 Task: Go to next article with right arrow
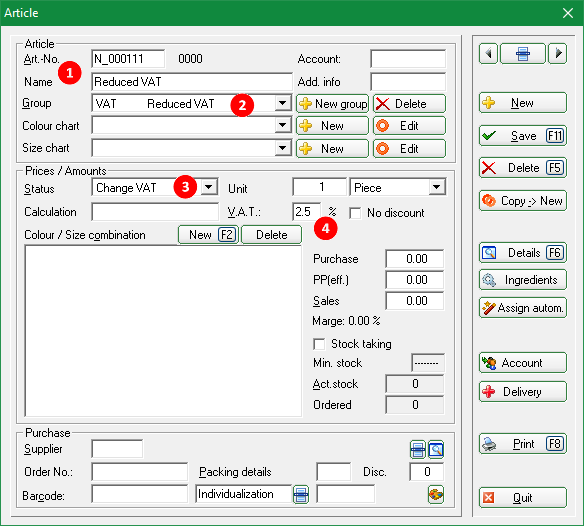[558, 54]
